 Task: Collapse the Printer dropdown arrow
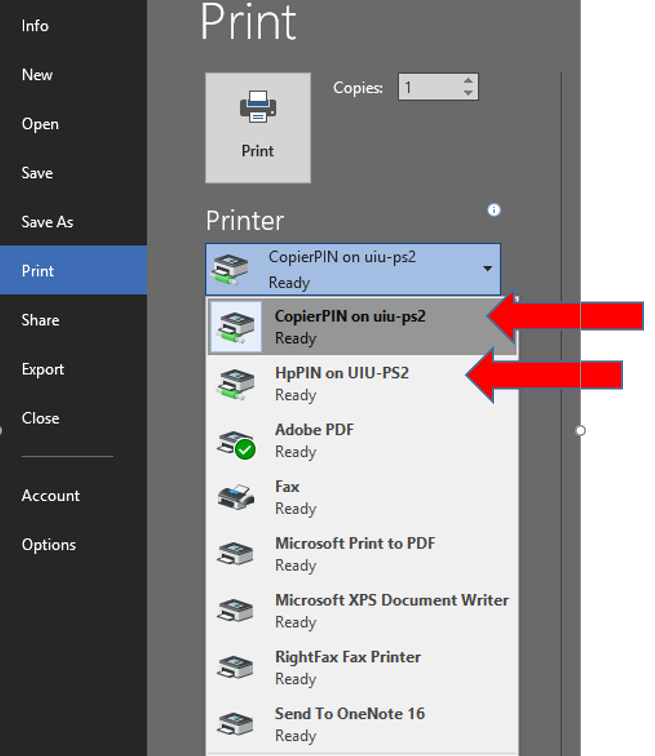point(487,269)
